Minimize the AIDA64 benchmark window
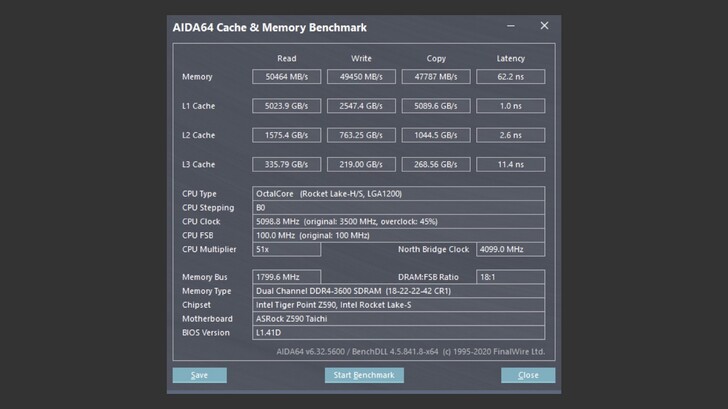Viewport: 728px width, 409px height. pos(512,26)
